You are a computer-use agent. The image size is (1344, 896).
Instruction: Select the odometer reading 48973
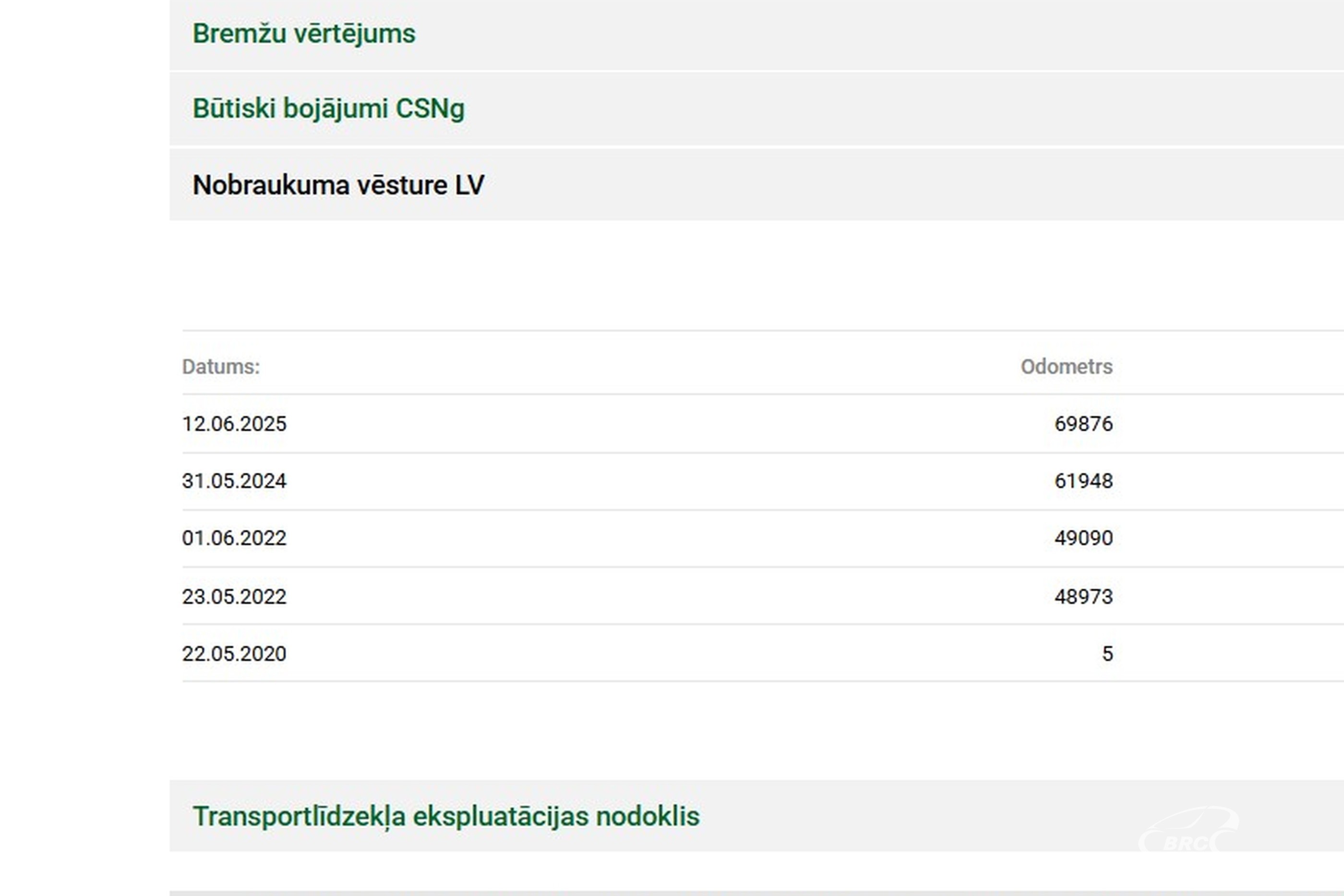coord(1083,597)
